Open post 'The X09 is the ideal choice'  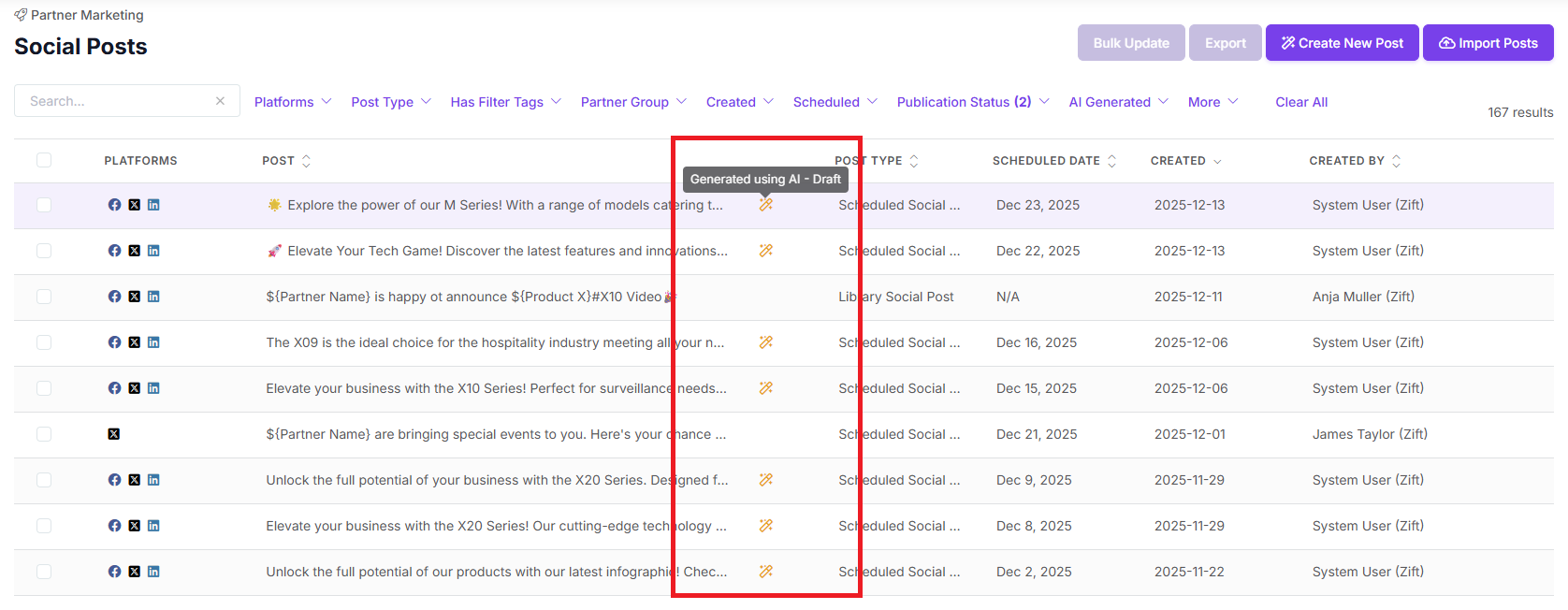495,342
